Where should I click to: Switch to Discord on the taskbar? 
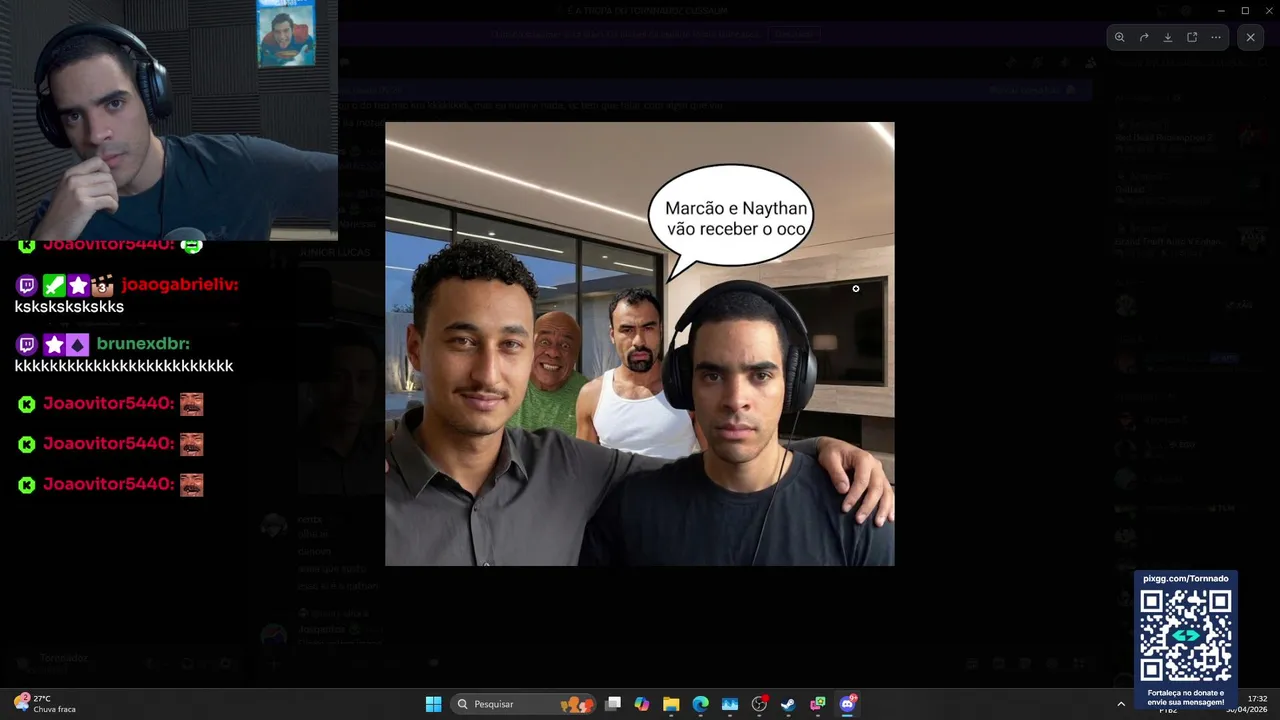coord(847,704)
